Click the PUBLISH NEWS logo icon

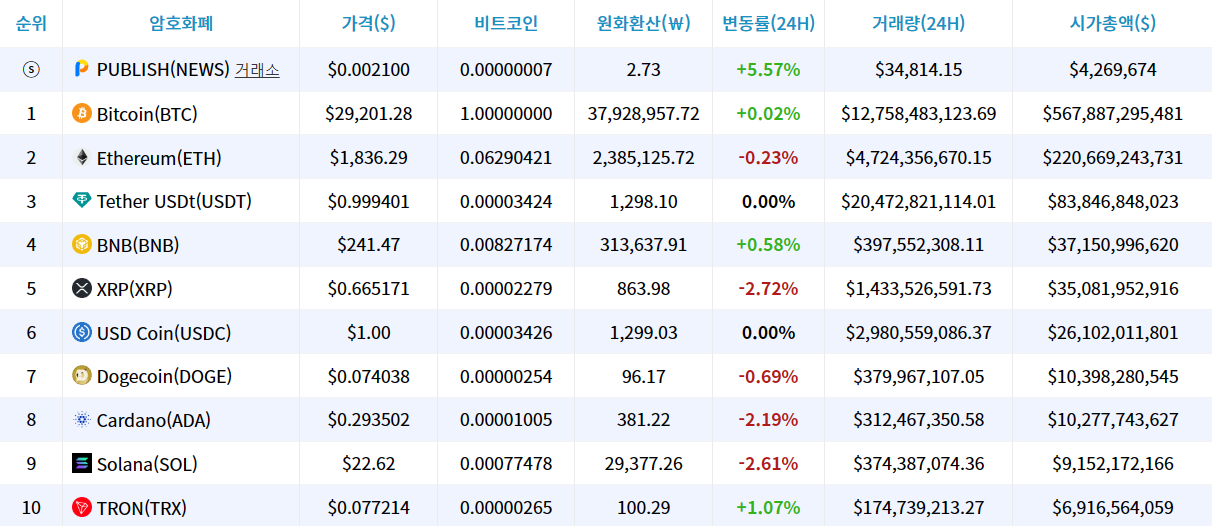tap(82, 70)
